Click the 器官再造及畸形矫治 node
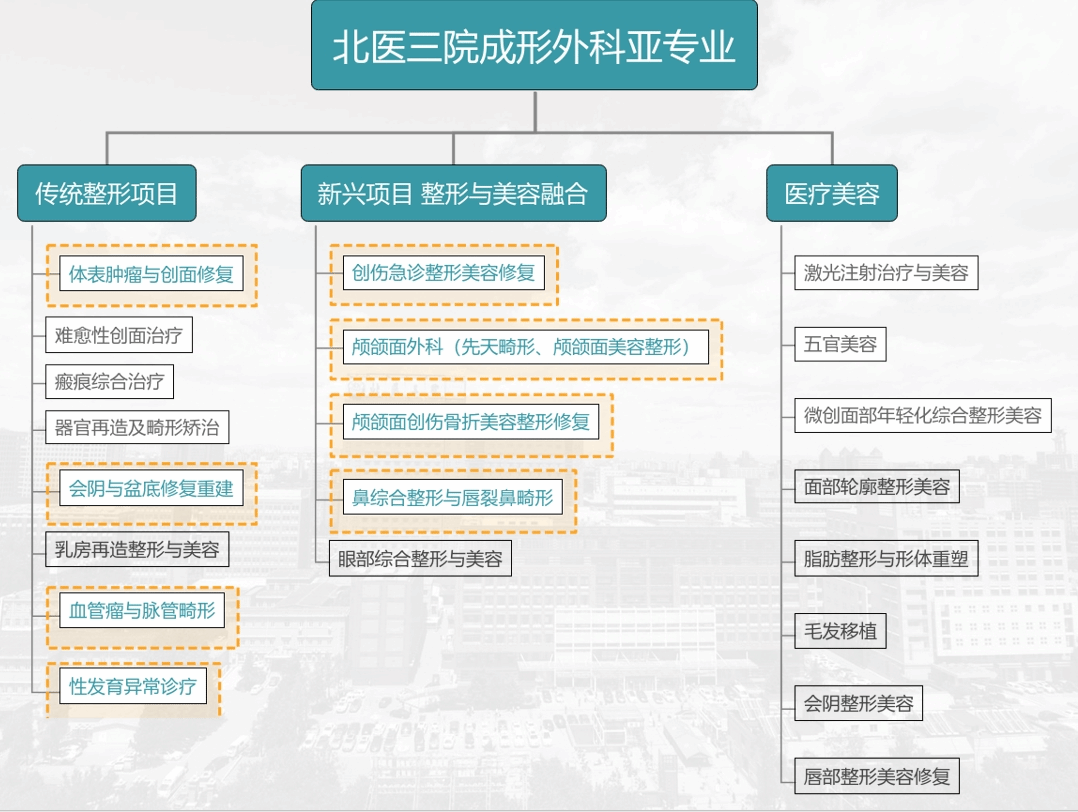 pos(137,427)
